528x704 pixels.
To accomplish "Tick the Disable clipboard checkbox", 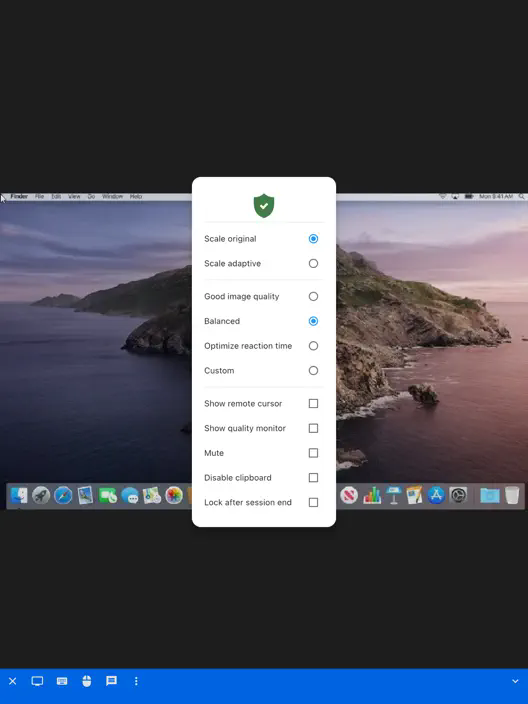I will coord(313,477).
